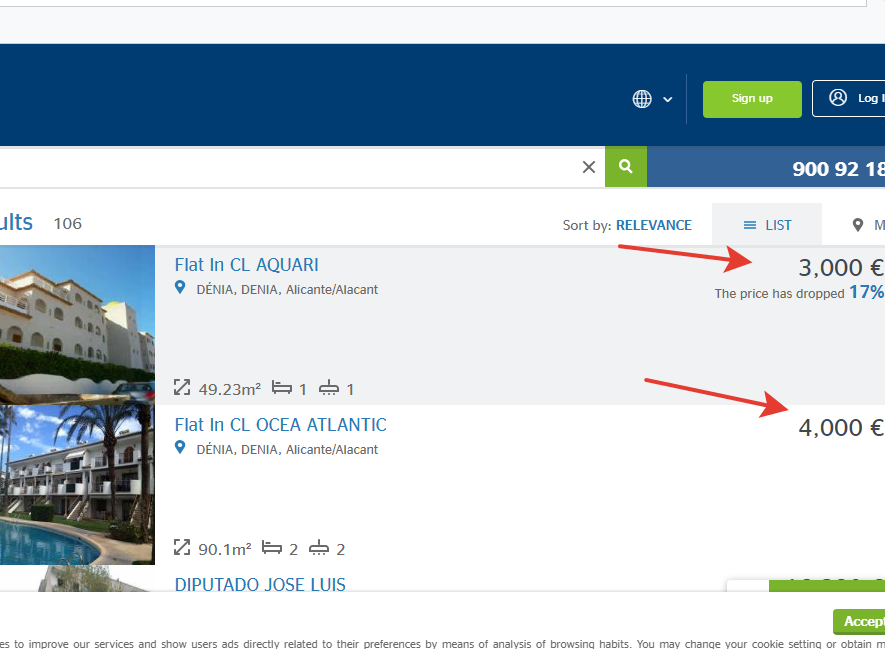Click the list lines icon
This screenshot has width=885, height=649.
tap(750, 225)
